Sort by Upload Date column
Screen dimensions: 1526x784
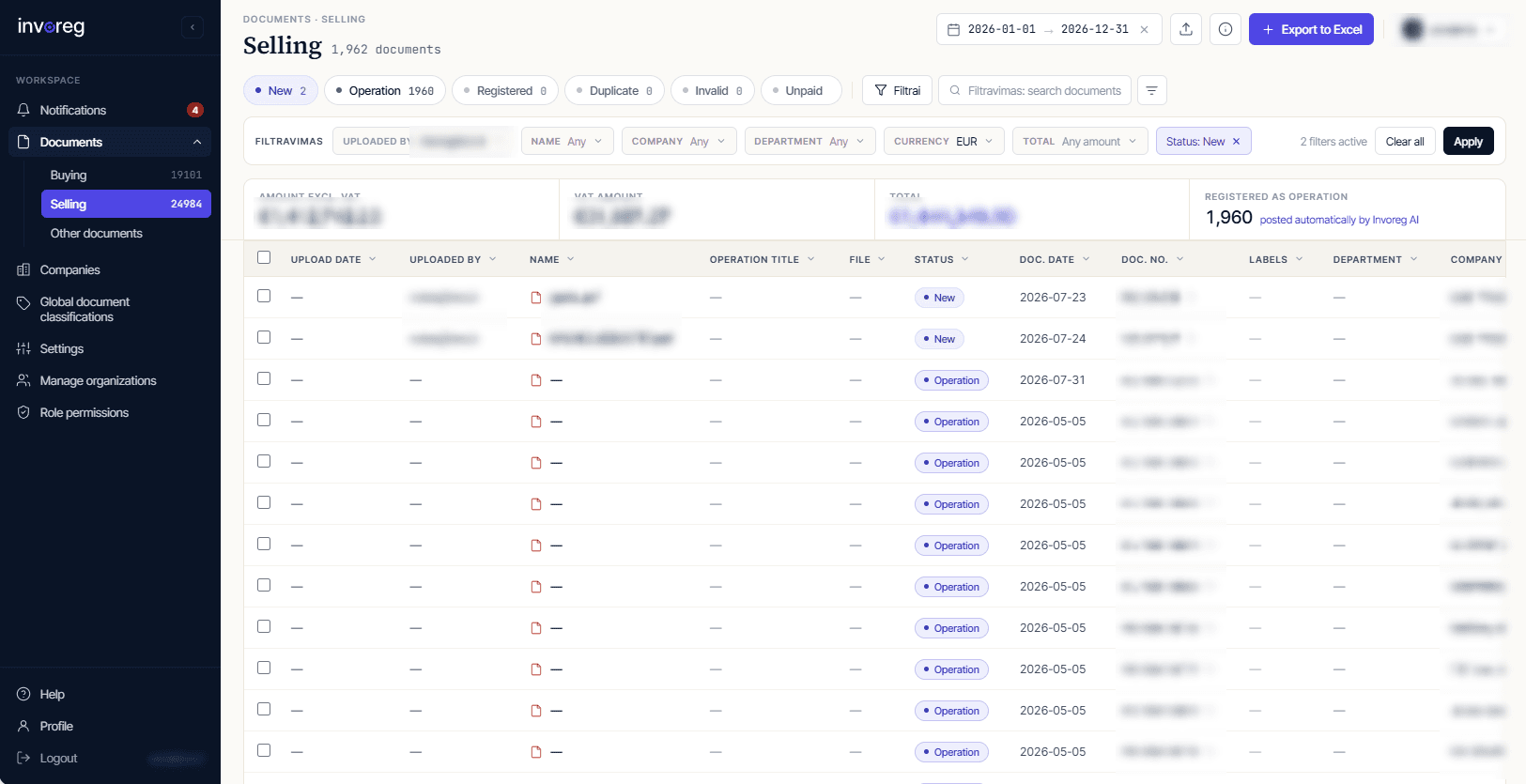point(333,259)
